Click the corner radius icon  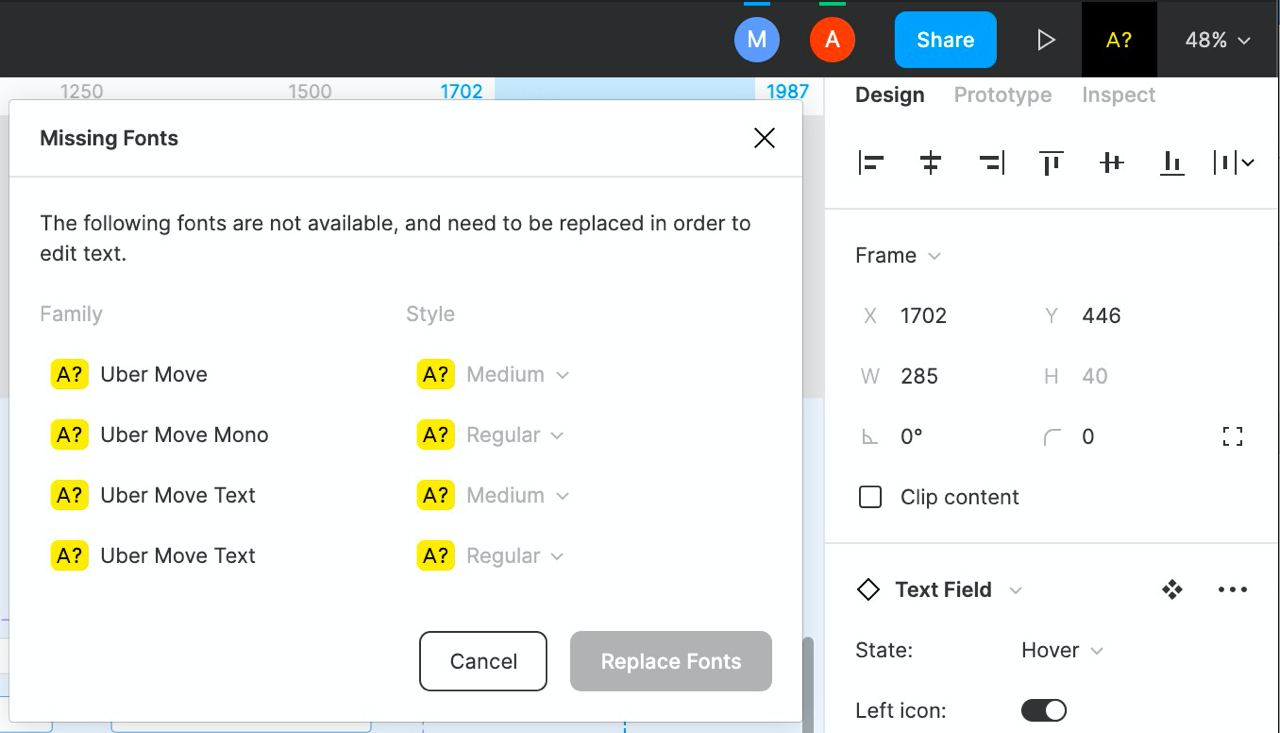[x=1052, y=437]
